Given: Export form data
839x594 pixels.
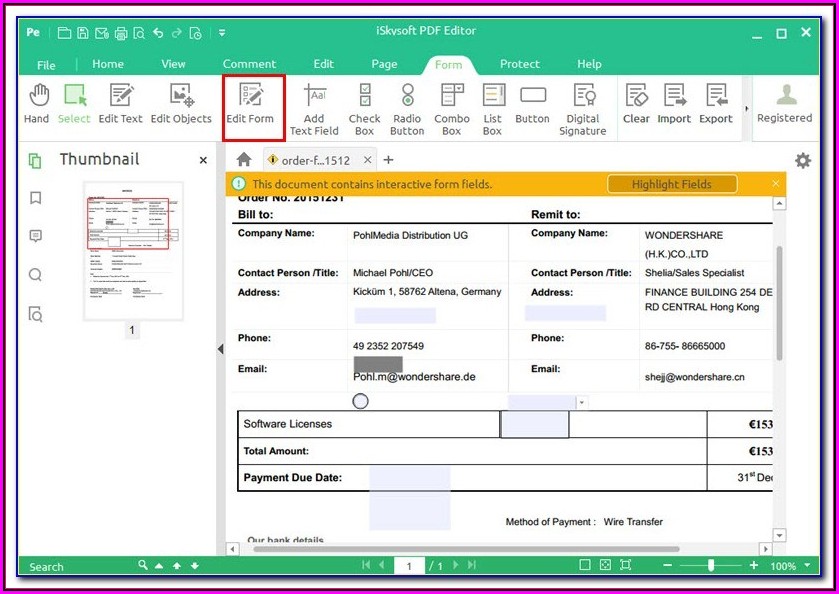Looking at the screenshot, I should coord(715,104).
